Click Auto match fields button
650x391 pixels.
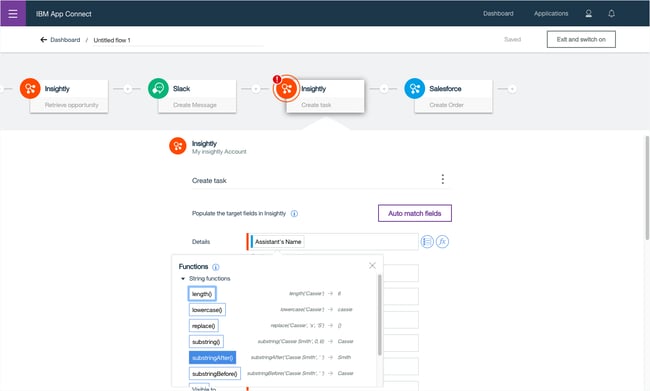coord(415,213)
